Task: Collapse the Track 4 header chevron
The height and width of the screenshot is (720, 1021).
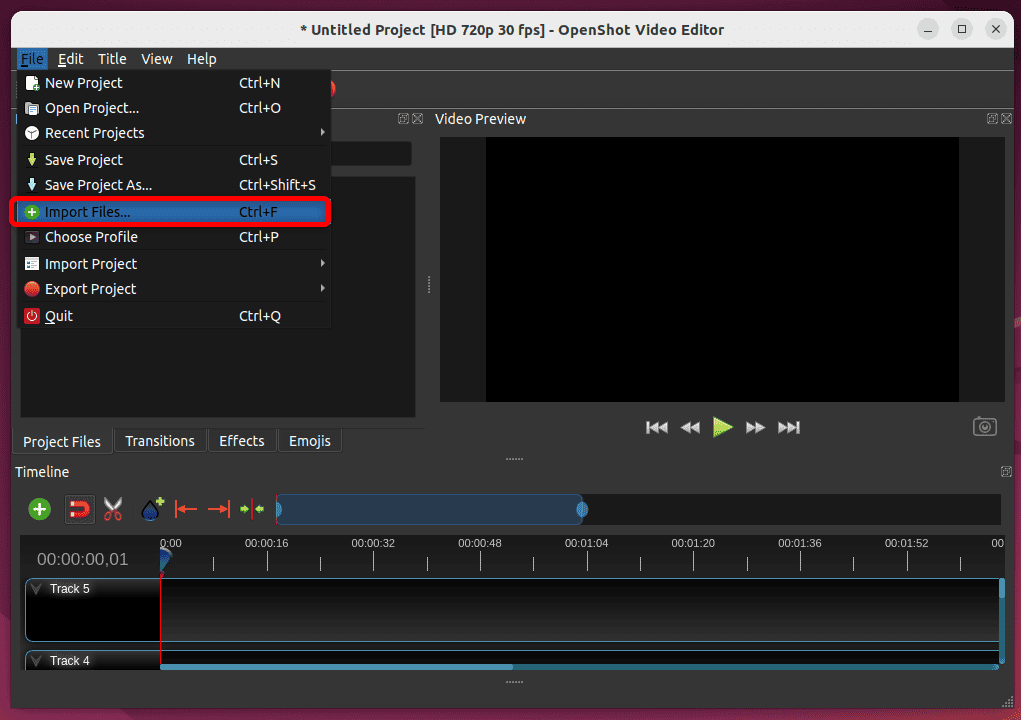Action: 38,660
